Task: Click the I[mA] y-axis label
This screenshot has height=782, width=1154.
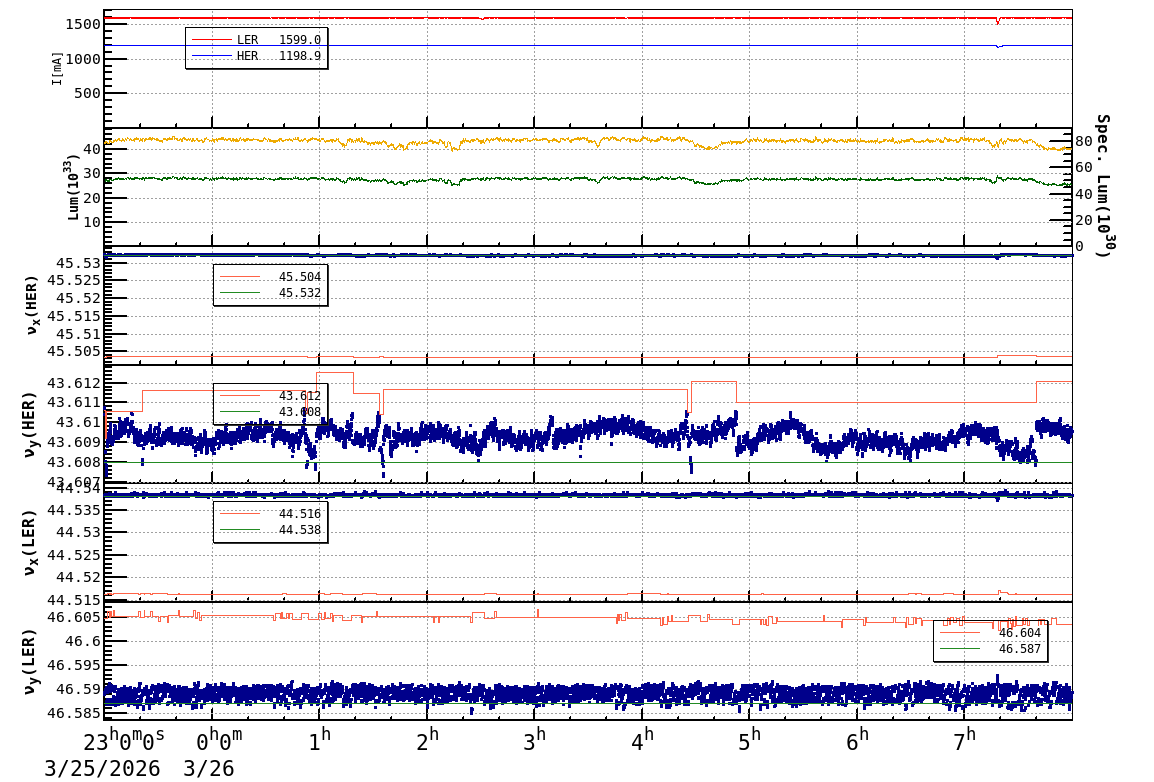Action: [57, 68]
